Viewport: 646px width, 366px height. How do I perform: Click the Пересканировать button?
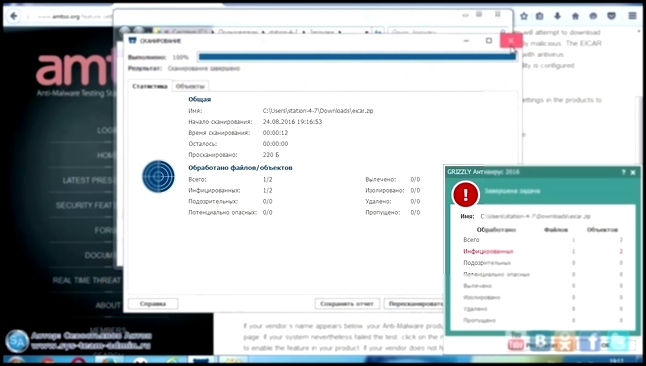point(414,304)
